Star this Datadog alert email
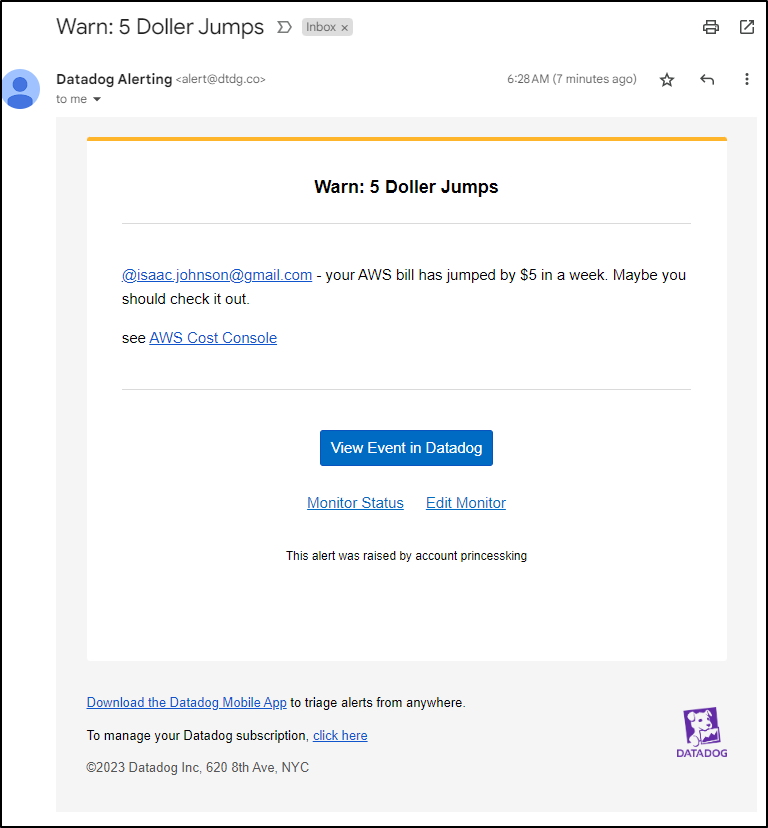768x828 pixels. pos(667,80)
